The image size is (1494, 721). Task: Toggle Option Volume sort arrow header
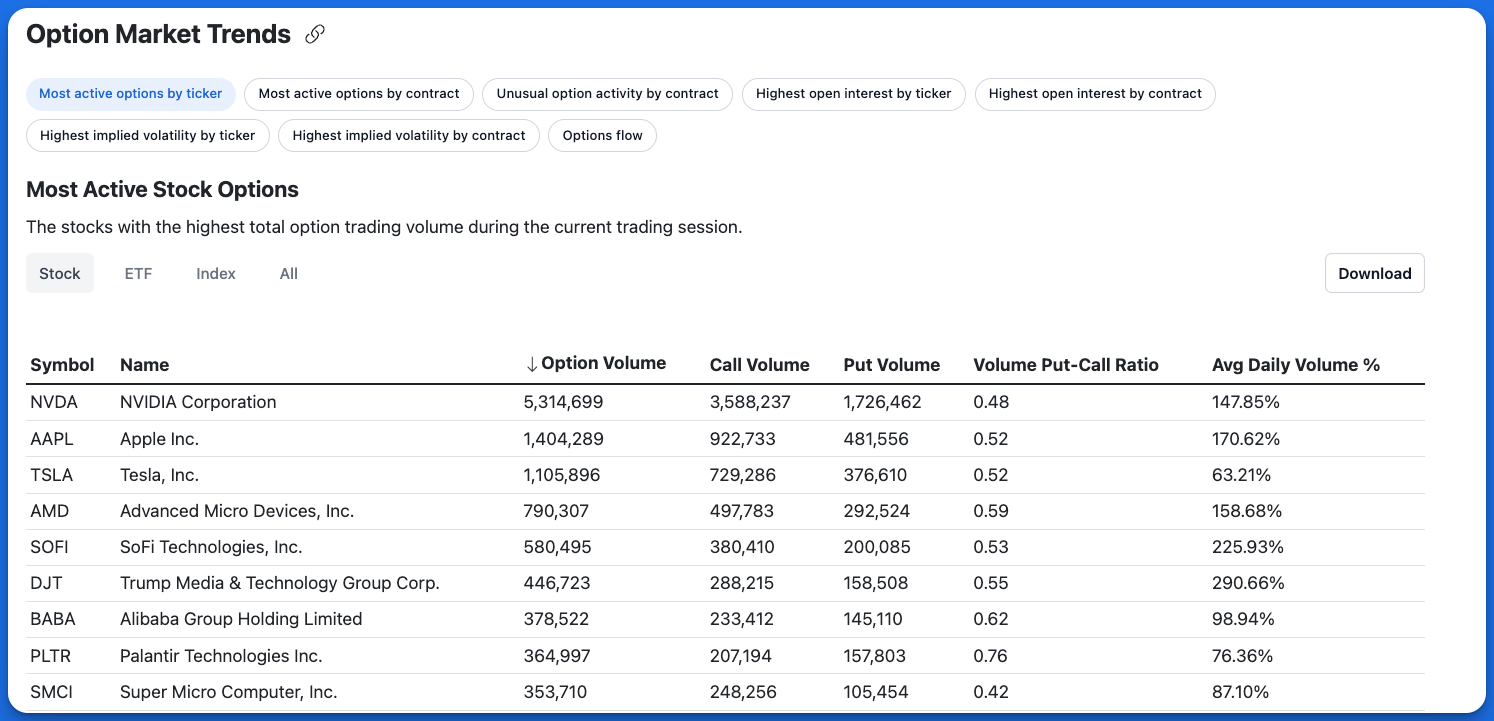595,364
